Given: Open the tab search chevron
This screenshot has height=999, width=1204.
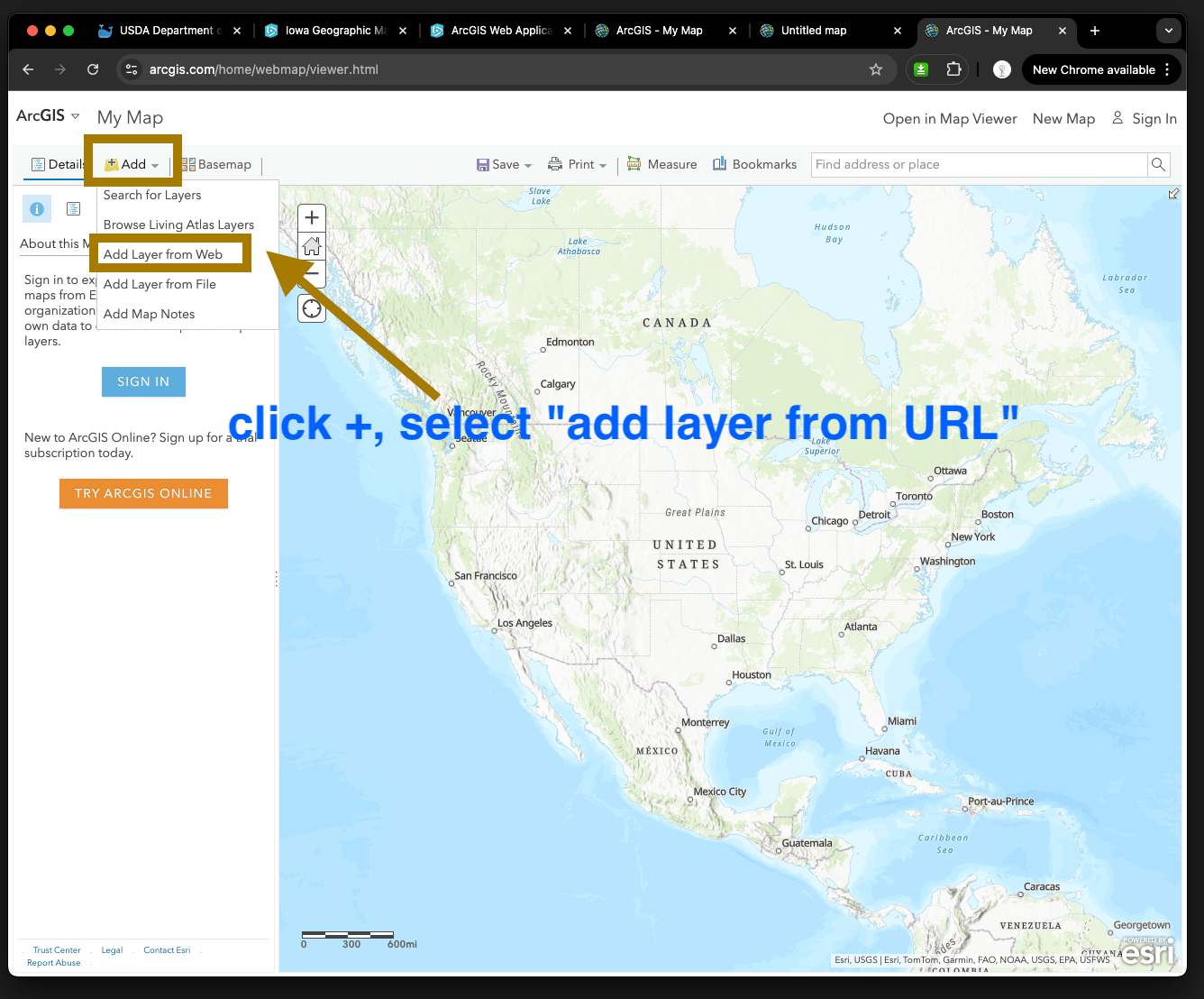Looking at the screenshot, I should point(1169,31).
